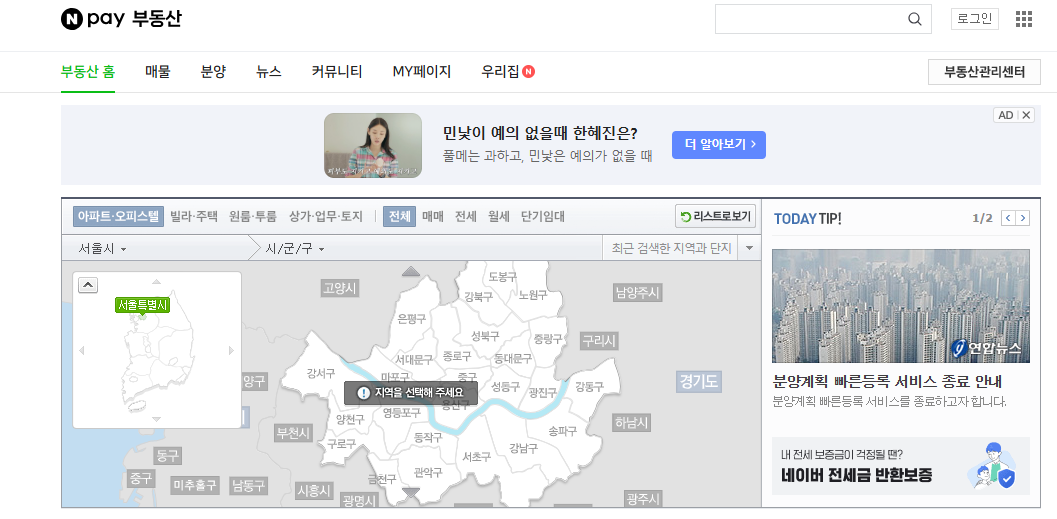
Task: Open the Today Tip apartment photo
Action: pos(901,306)
